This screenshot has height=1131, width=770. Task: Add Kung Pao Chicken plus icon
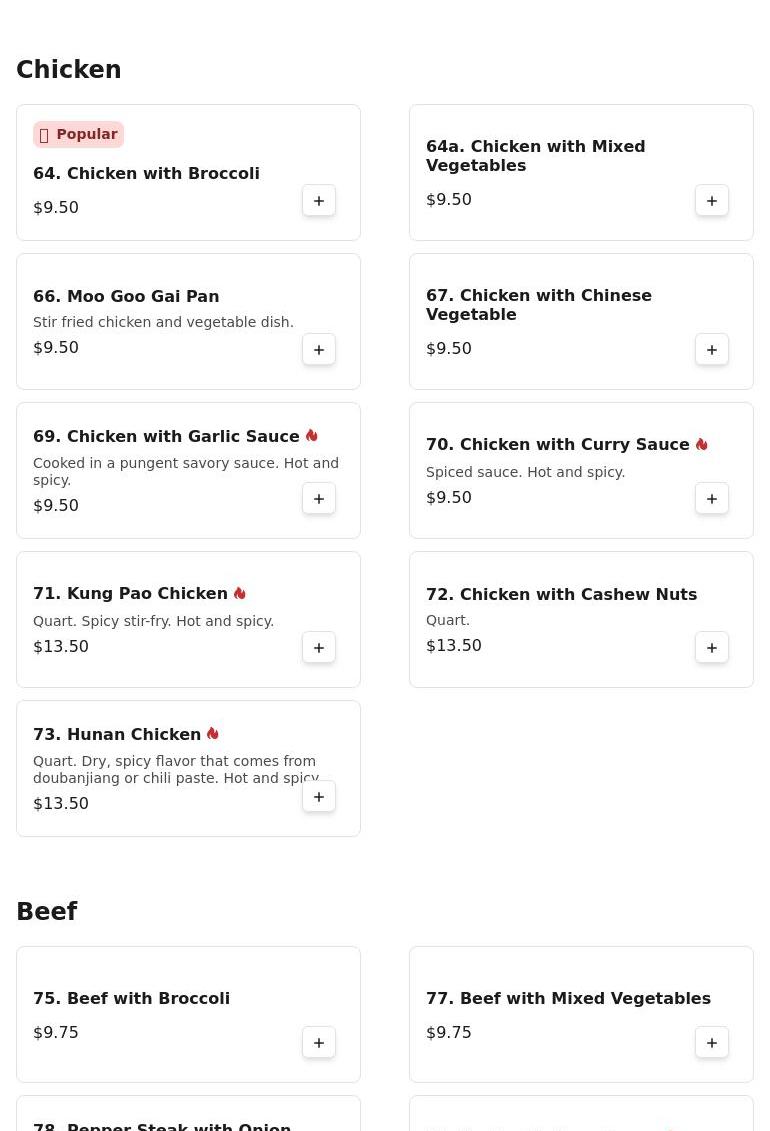click(x=319, y=648)
